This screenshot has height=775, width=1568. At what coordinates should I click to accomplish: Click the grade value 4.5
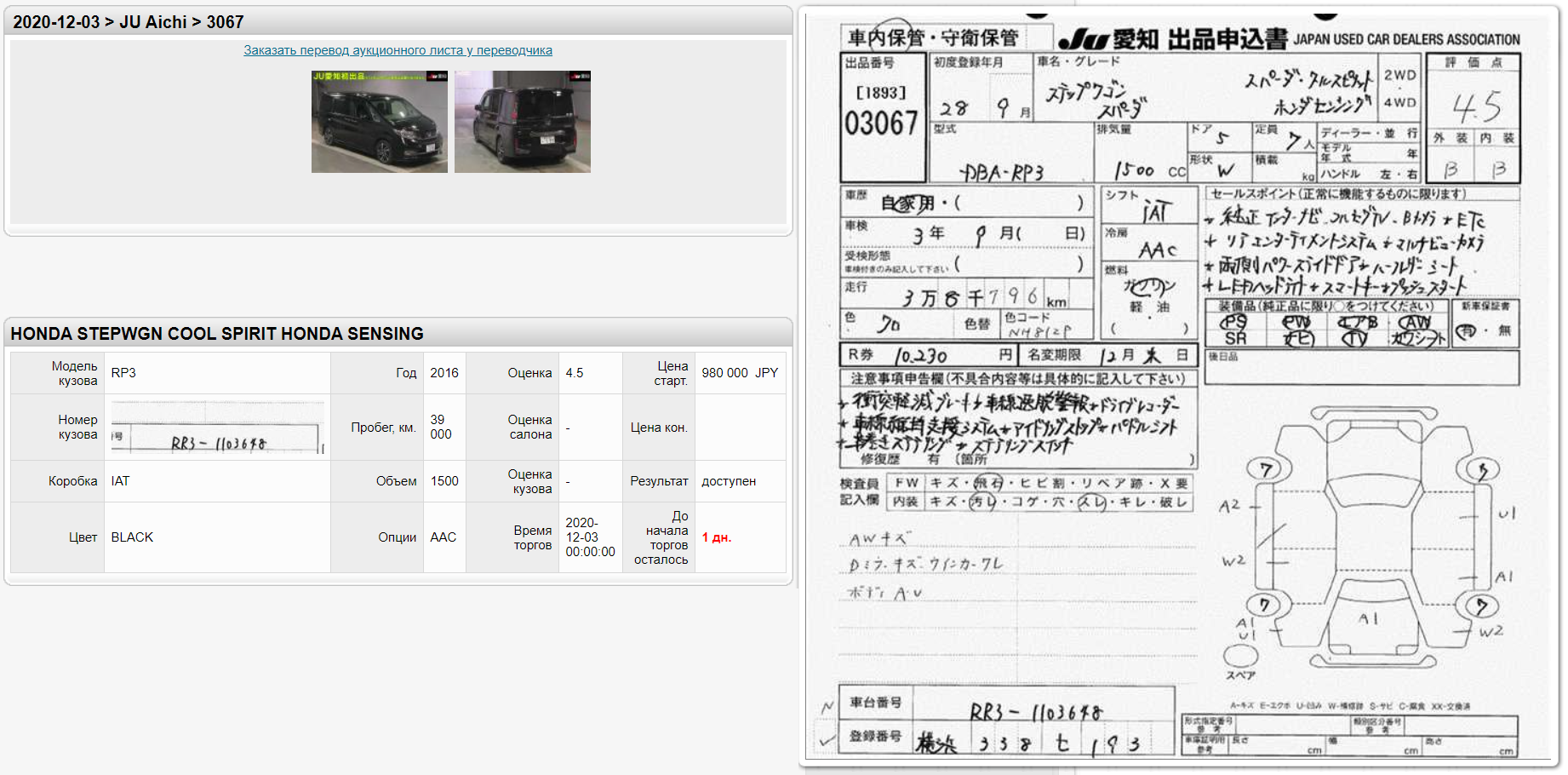point(575,373)
